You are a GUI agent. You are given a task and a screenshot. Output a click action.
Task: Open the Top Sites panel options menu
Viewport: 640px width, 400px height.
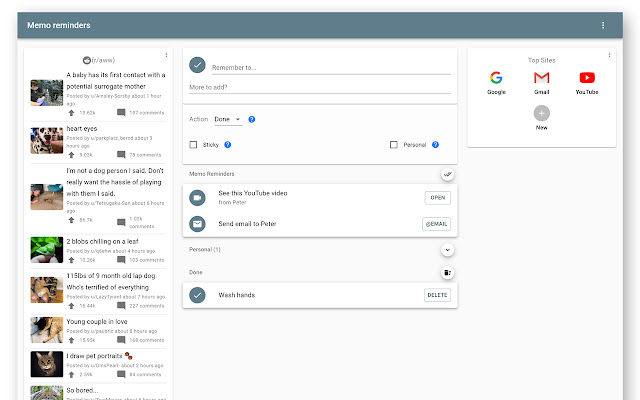(x=609, y=55)
